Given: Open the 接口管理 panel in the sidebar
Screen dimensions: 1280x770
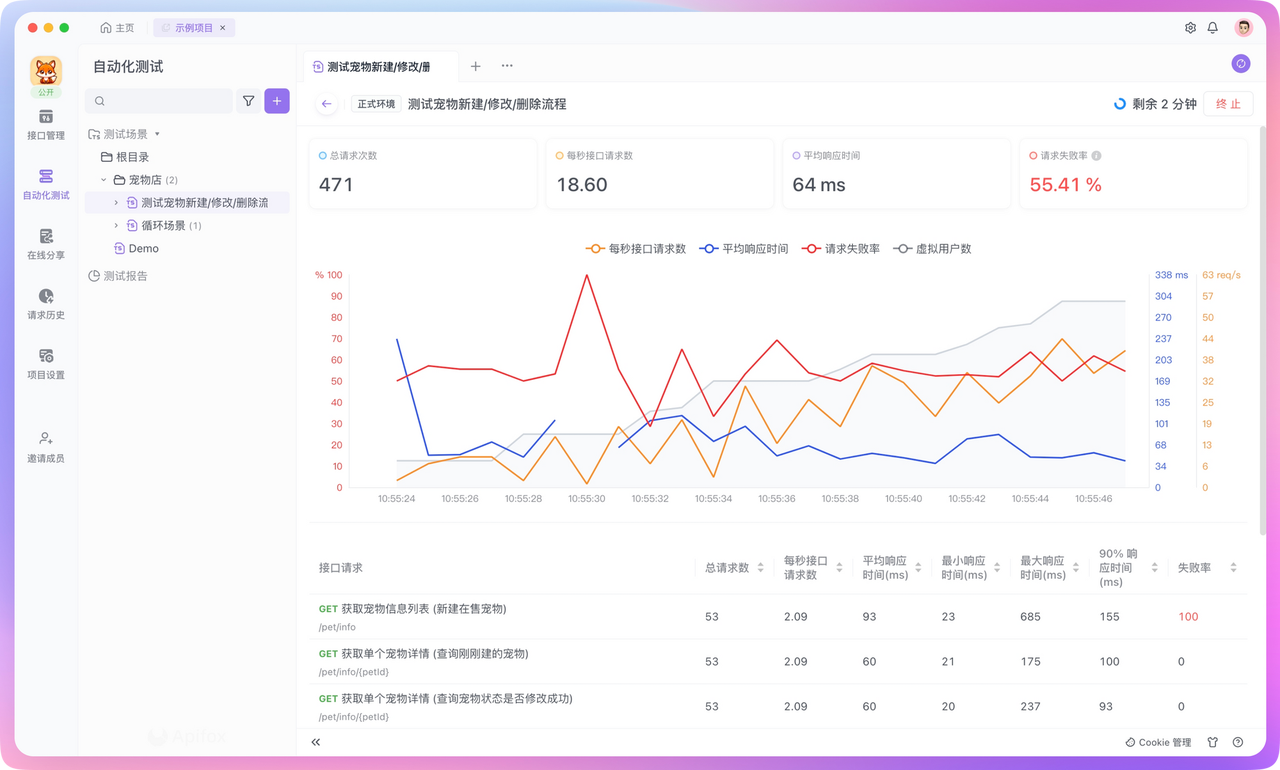Looking at the screenshot, I should pos(44,125).
